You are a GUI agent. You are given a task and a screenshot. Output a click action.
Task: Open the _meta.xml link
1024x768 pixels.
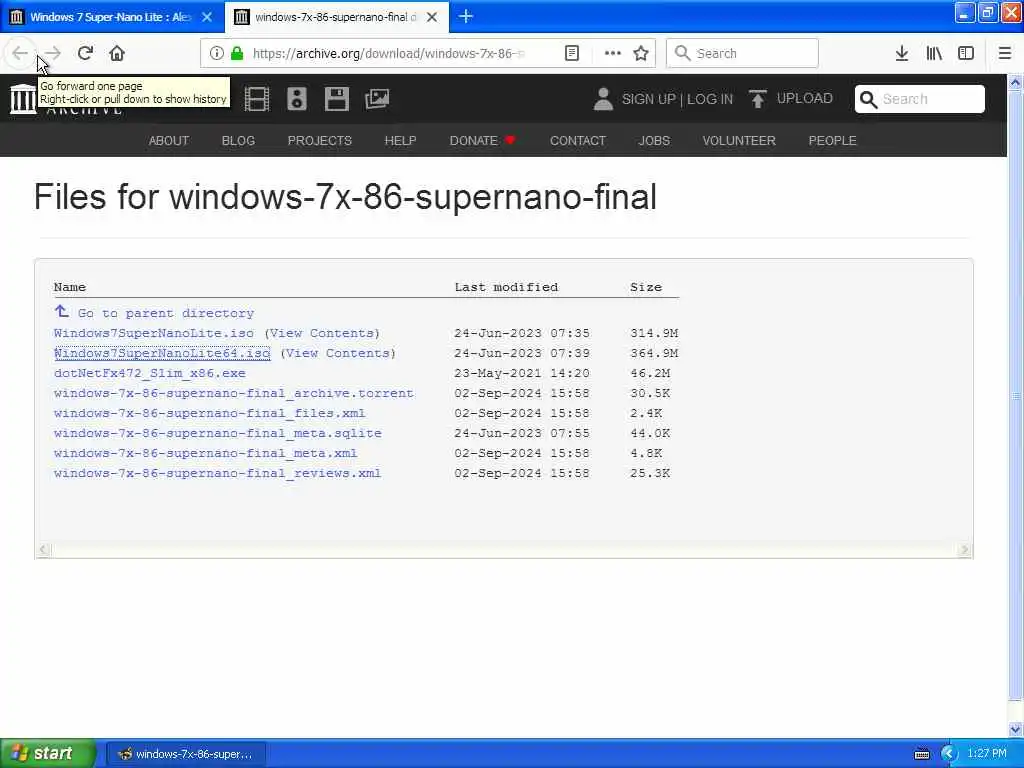click(206, 453)
